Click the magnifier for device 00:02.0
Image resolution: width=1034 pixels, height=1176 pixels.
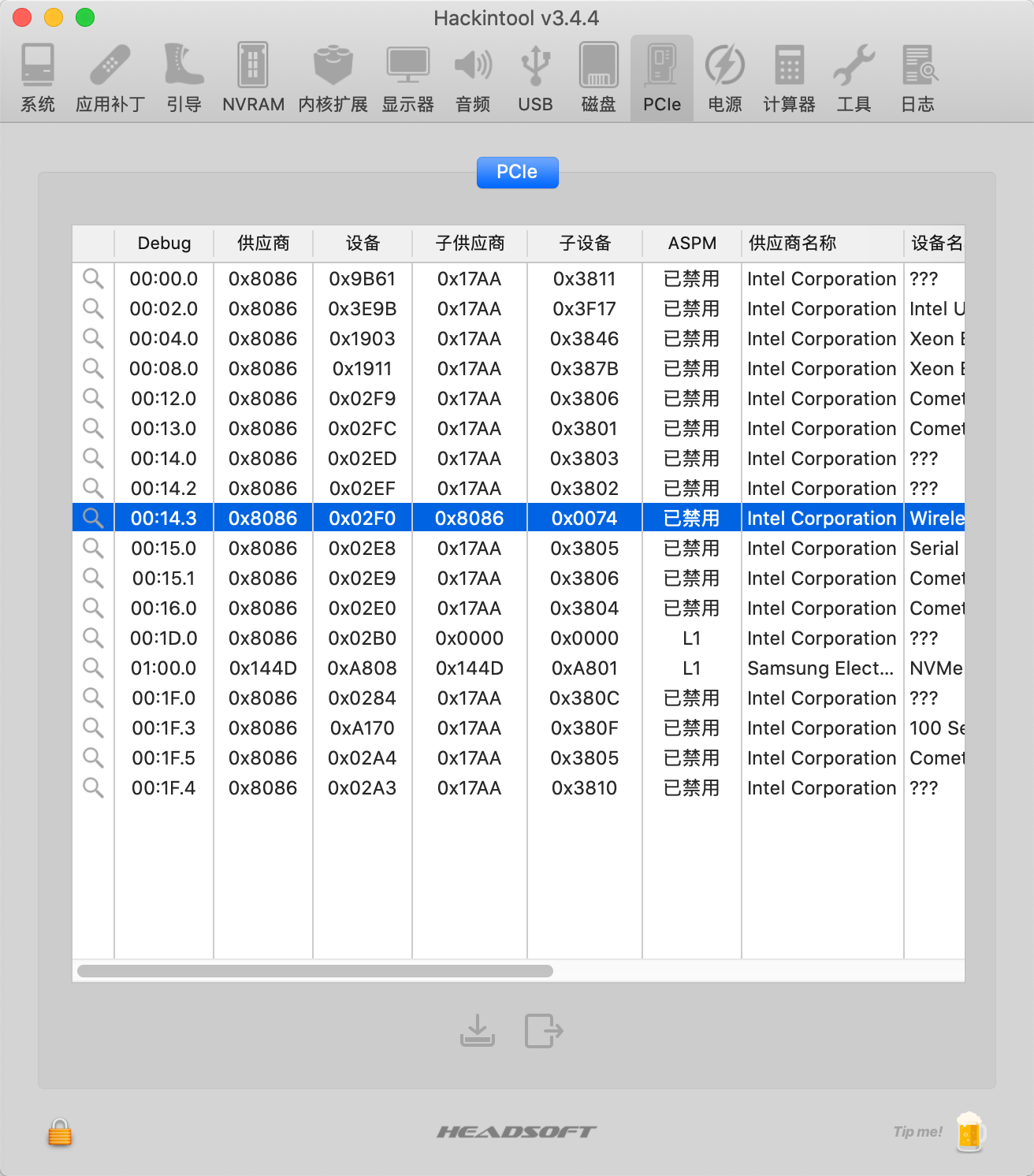[x=93, y=308]
